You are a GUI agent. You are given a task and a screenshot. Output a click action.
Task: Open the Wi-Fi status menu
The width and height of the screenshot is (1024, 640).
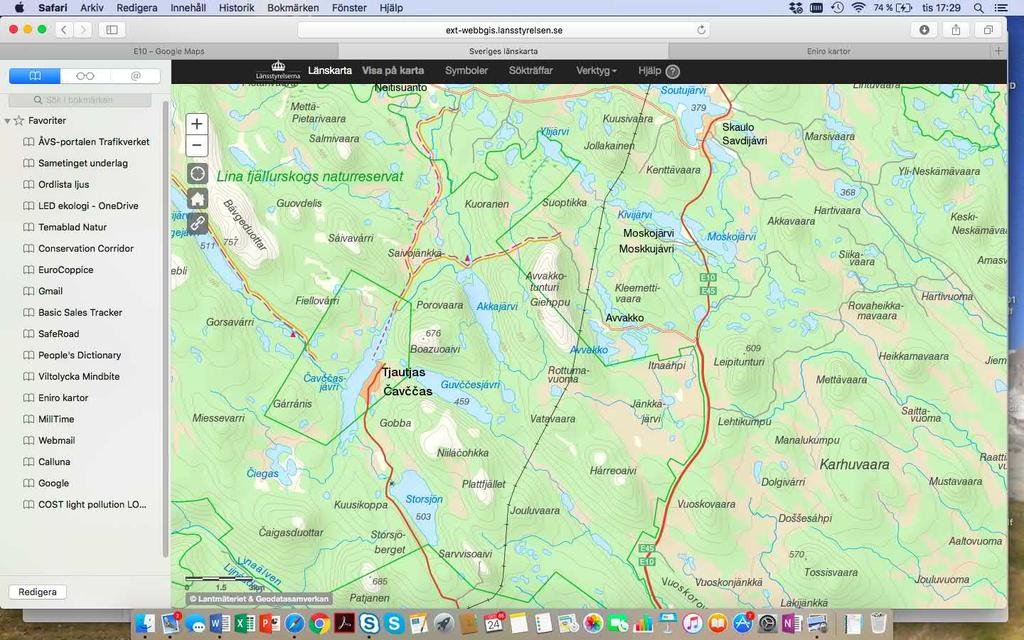pos(859,8)
